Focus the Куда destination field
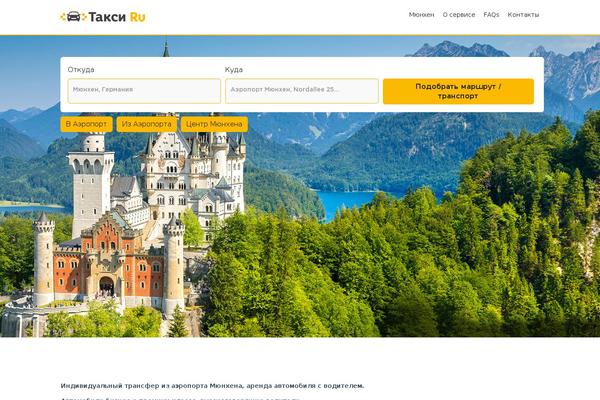 click(x=302, y=91)
